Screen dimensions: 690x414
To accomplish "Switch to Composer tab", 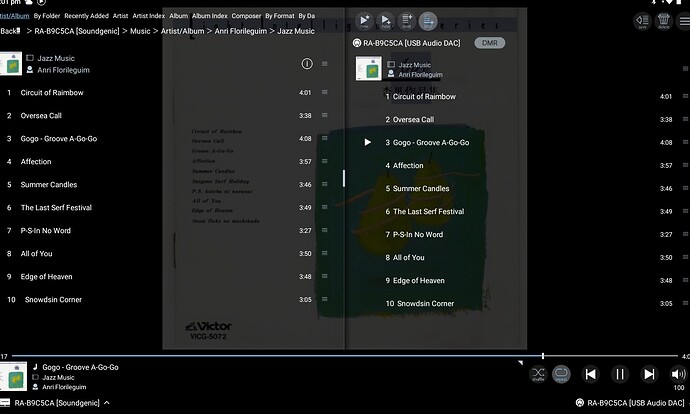I will coord(246,16).
